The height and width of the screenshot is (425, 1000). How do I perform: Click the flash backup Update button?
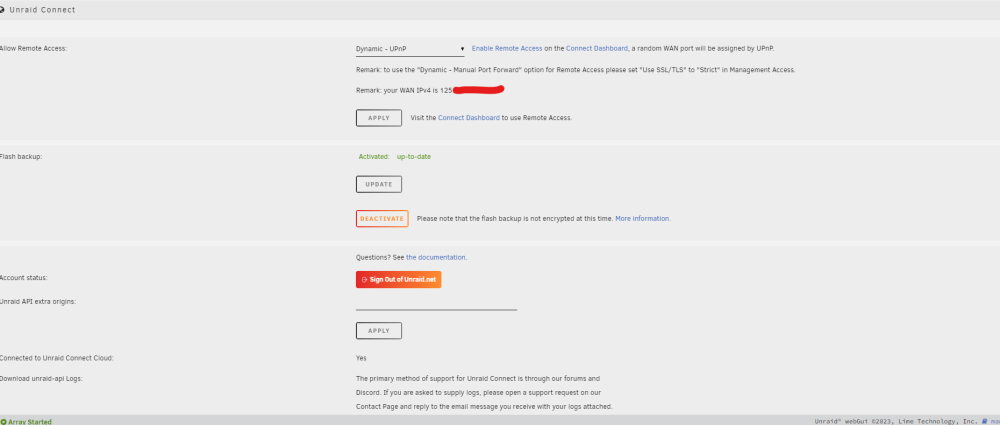pos(379,184)
